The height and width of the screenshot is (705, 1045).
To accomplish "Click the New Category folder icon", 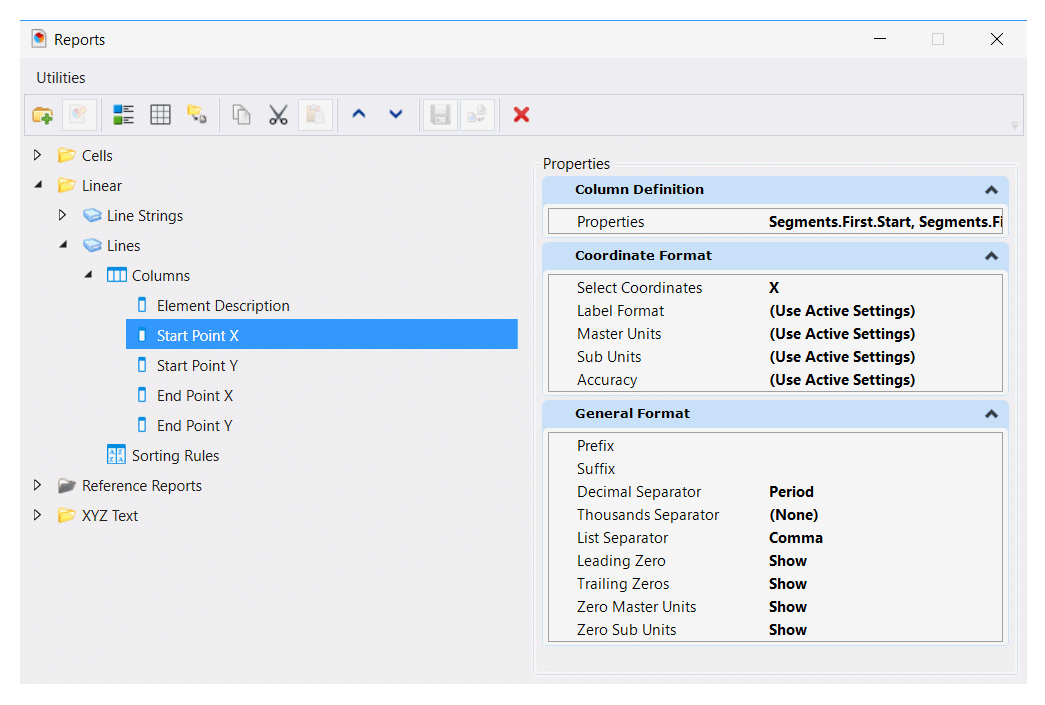I will 43,115.
